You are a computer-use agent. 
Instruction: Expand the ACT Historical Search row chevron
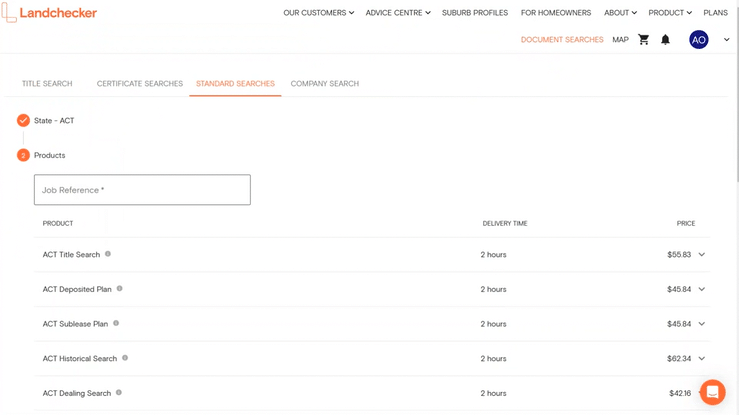point(702,358)
